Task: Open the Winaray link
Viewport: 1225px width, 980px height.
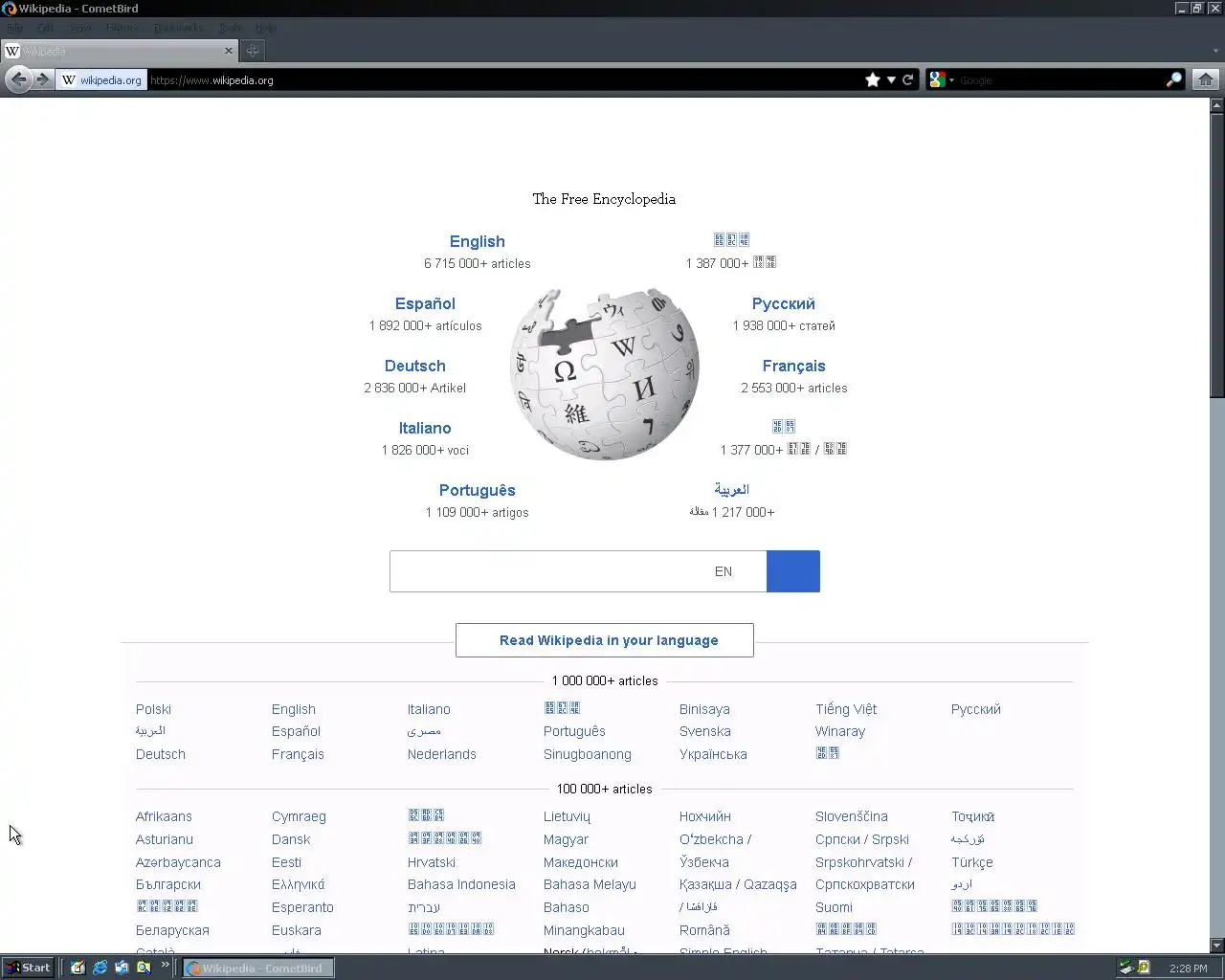Action: [840, 731]
